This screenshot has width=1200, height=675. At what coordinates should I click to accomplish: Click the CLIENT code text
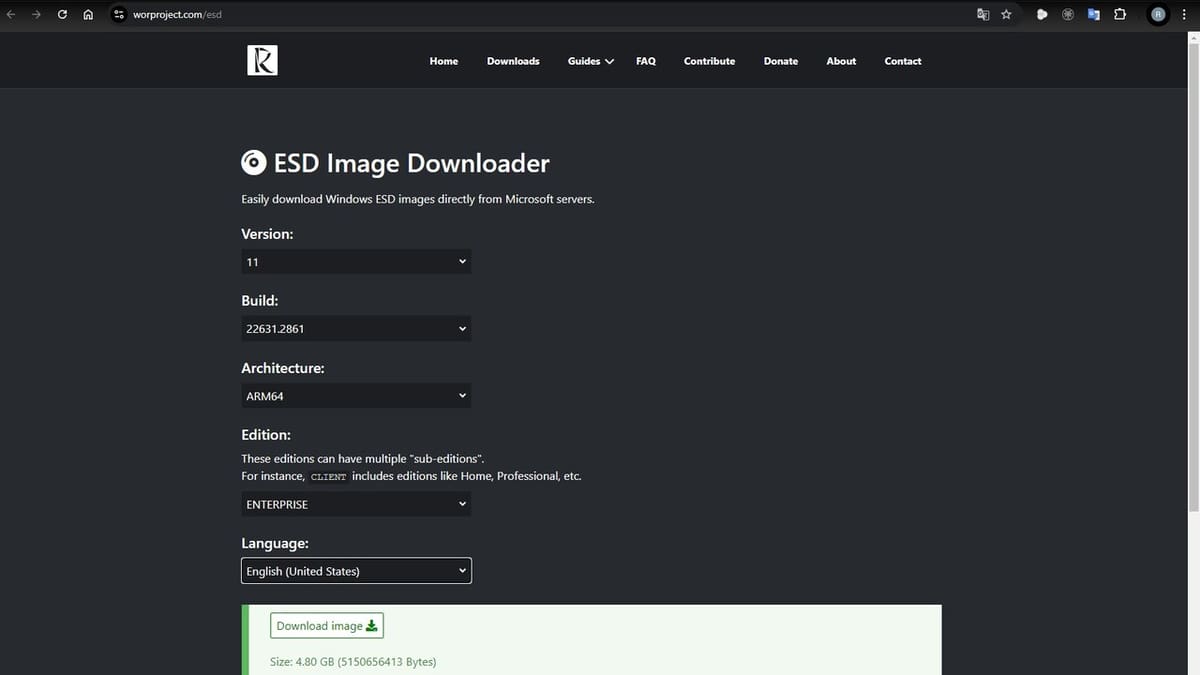(329, 477)
